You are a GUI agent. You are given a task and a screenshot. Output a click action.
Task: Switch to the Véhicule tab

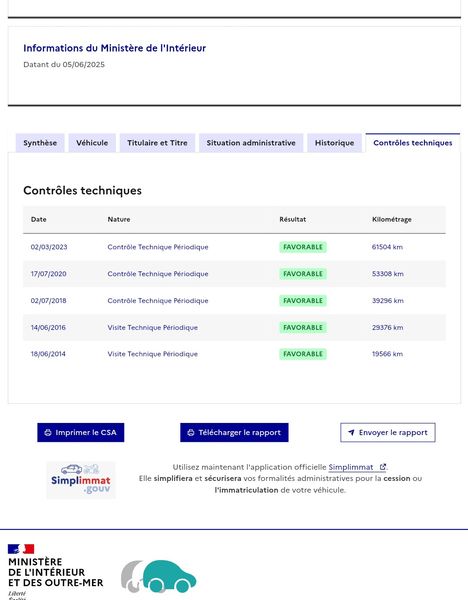click(x=92, y=143)
